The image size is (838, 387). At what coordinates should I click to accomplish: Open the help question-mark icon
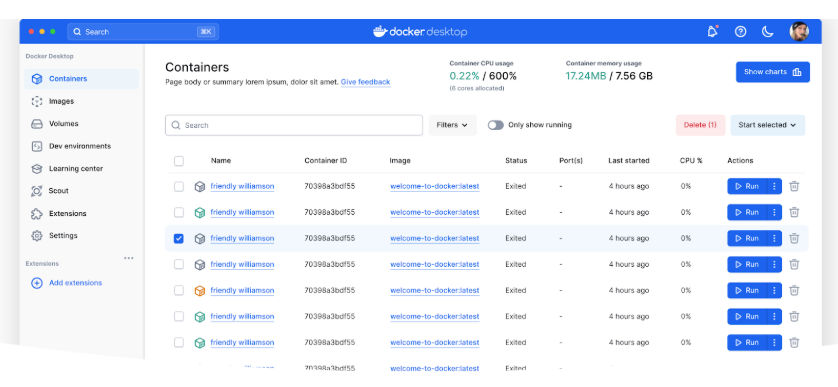coord(740,32)
